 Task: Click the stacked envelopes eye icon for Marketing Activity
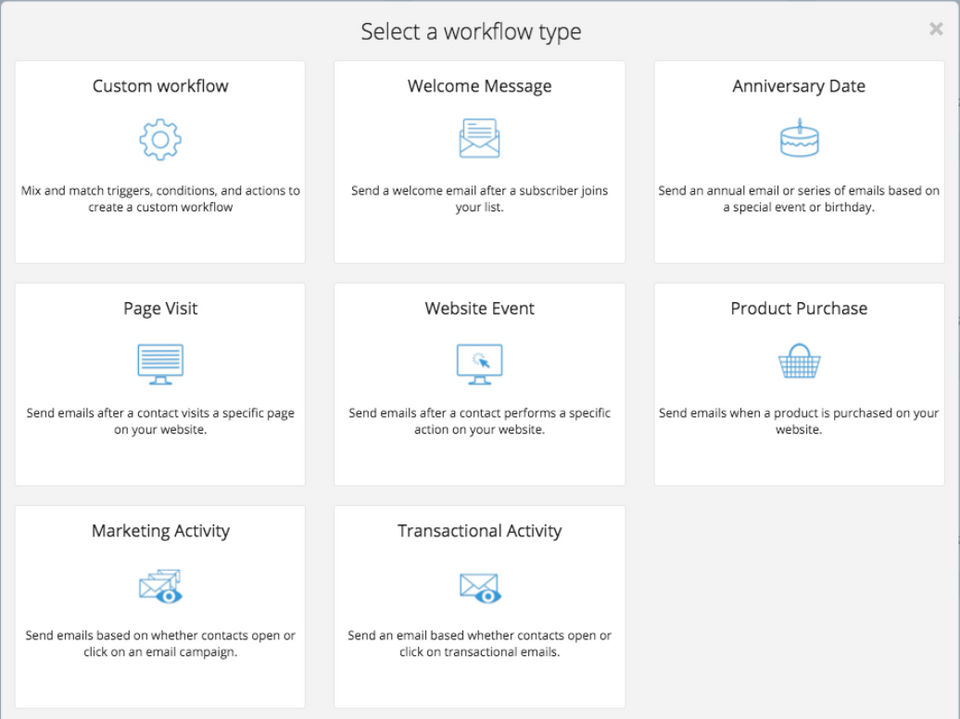[160, 586]
